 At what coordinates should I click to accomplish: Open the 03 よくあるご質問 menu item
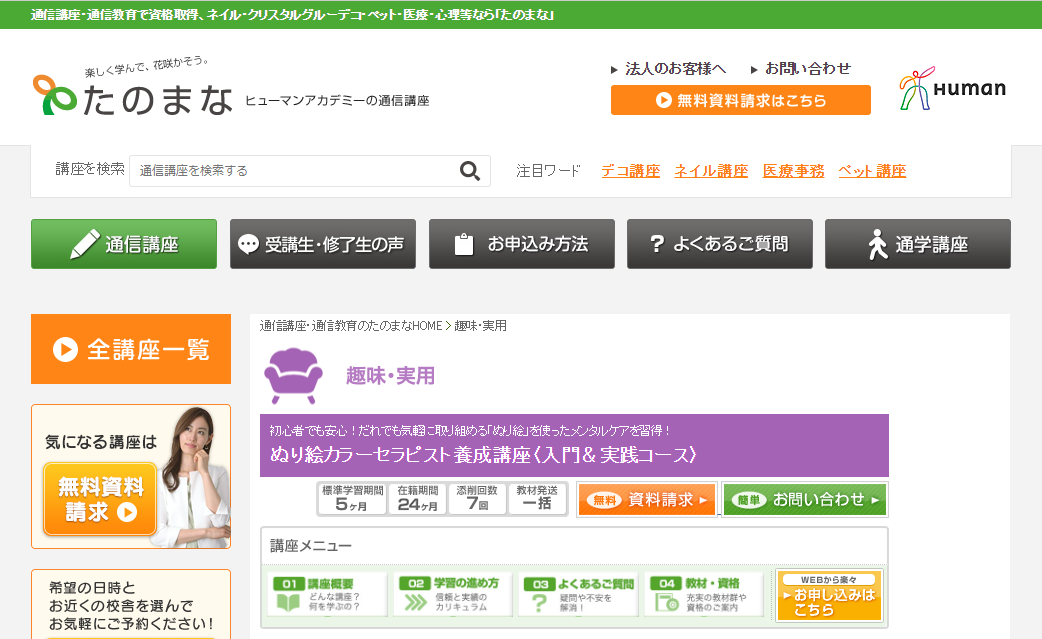[578, 594]
